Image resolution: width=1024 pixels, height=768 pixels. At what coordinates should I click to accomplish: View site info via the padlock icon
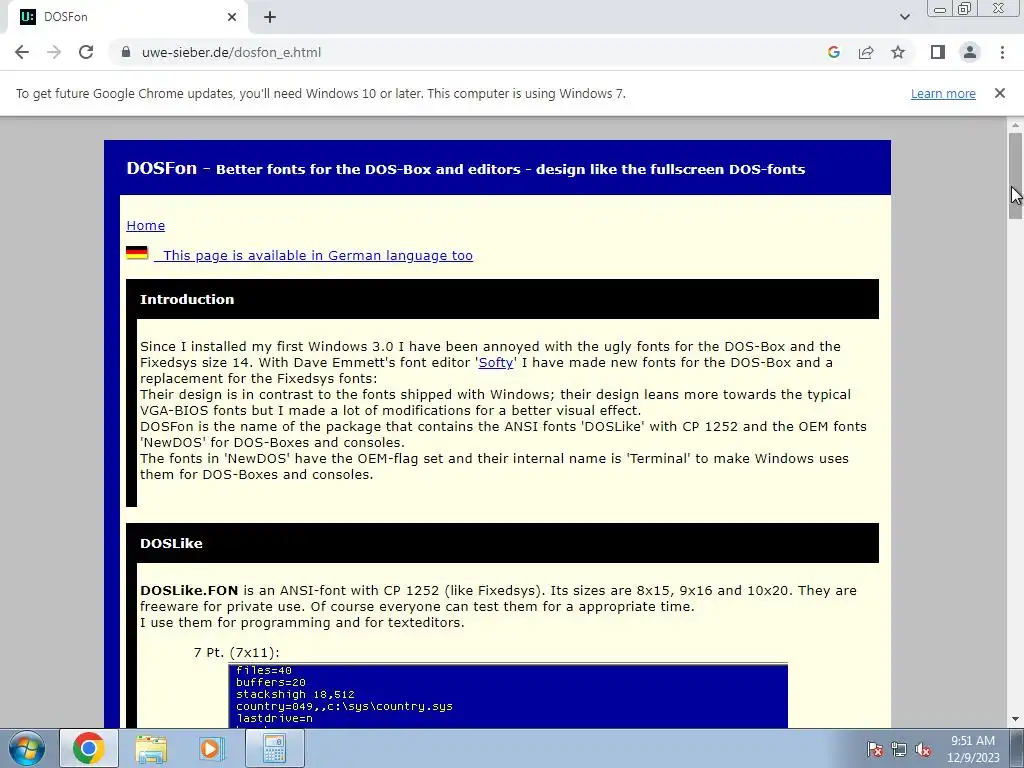point(126,52)
